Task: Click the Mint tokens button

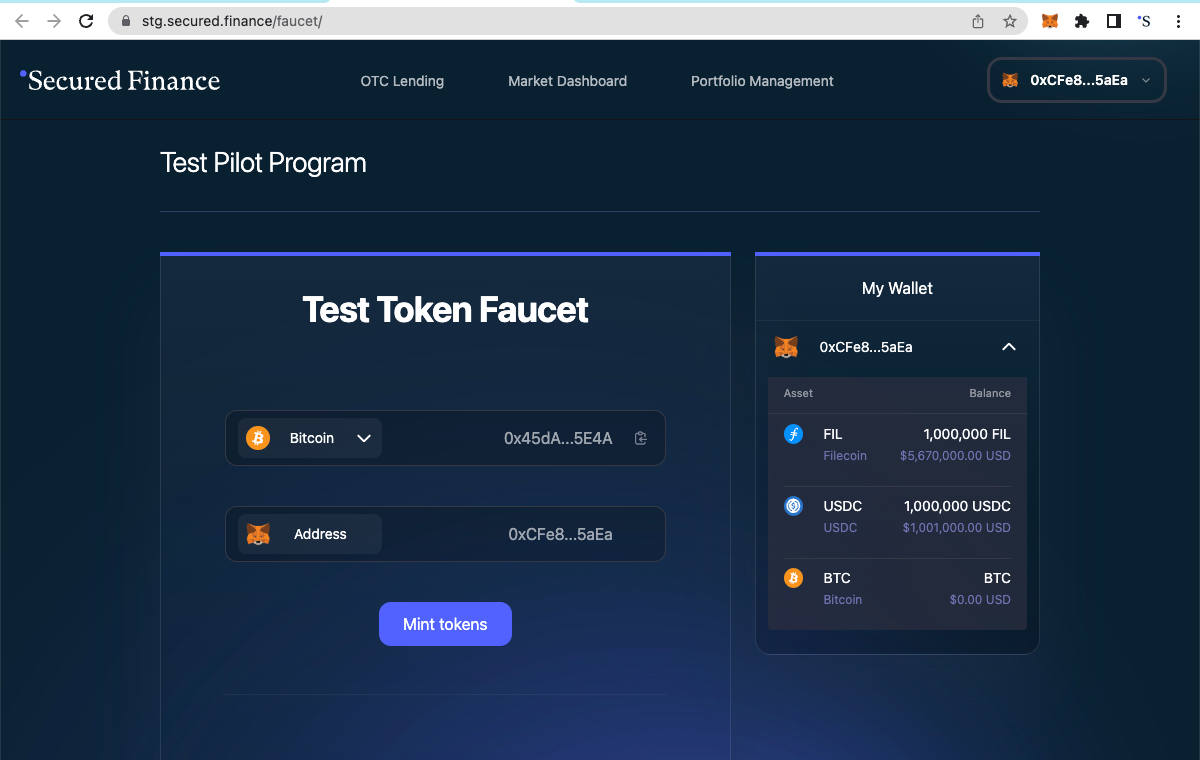Action: point(445,624)
